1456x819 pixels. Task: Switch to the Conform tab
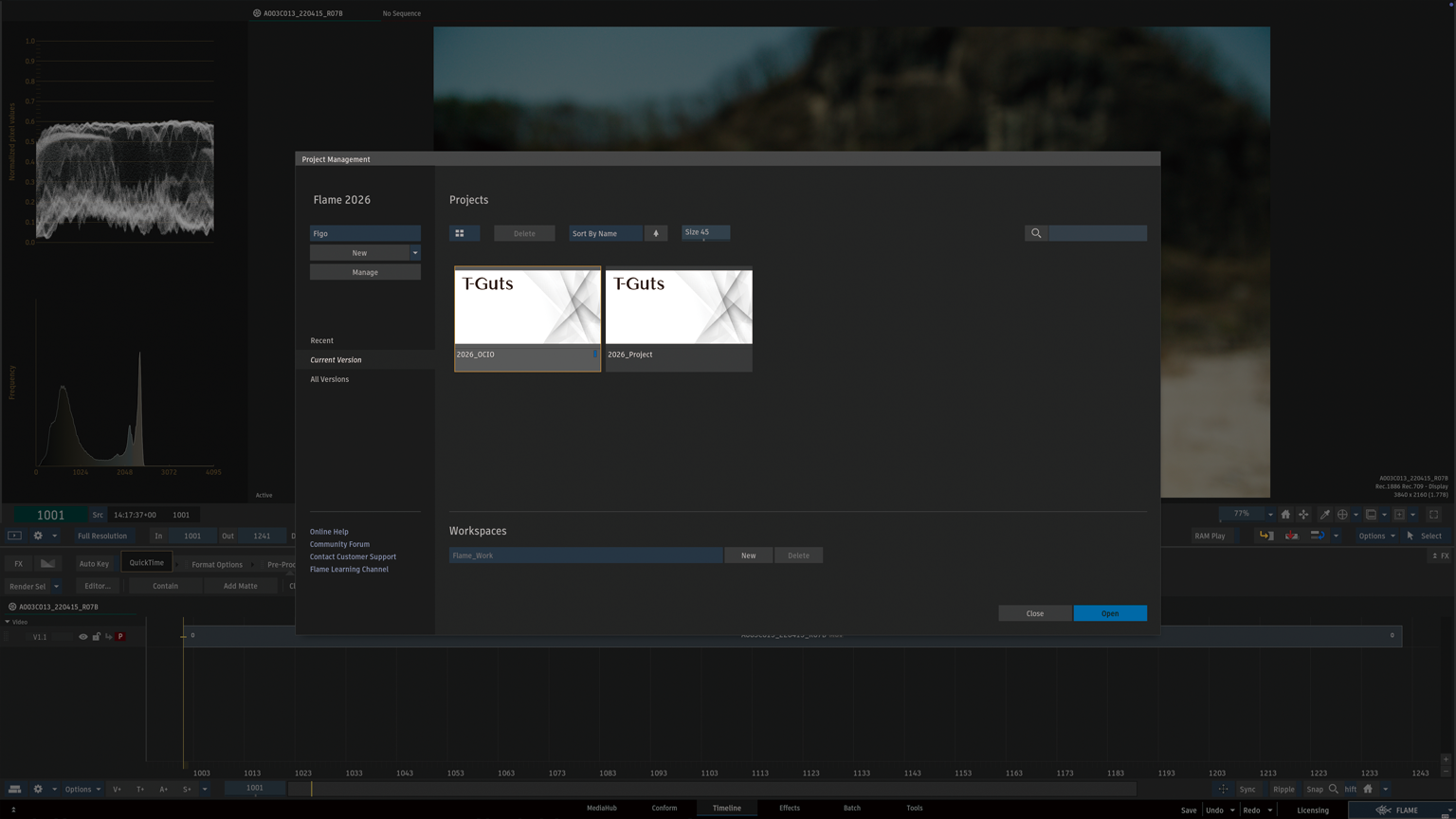point(664,809)
